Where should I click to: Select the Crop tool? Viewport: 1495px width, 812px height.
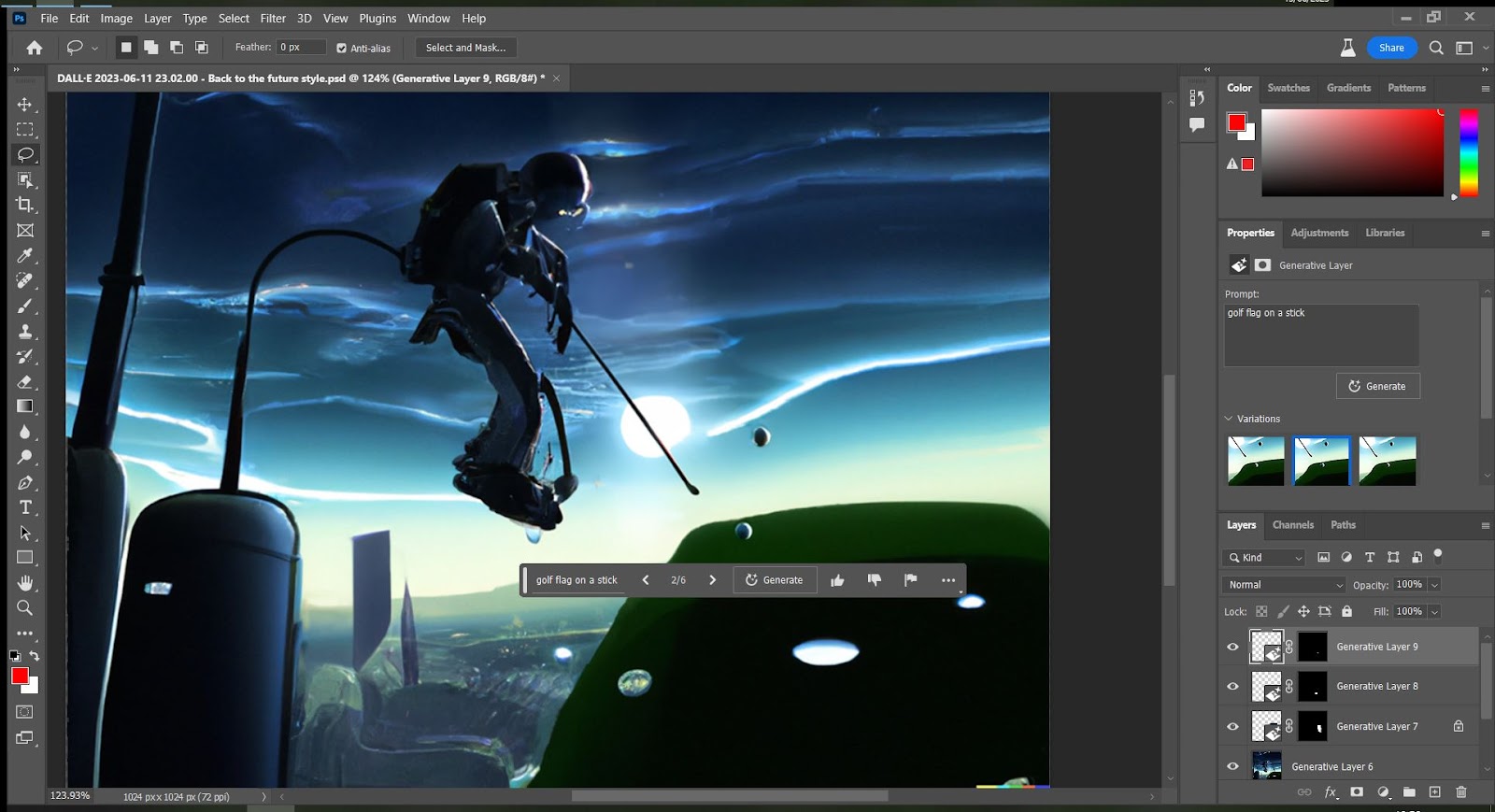point(25,205)
